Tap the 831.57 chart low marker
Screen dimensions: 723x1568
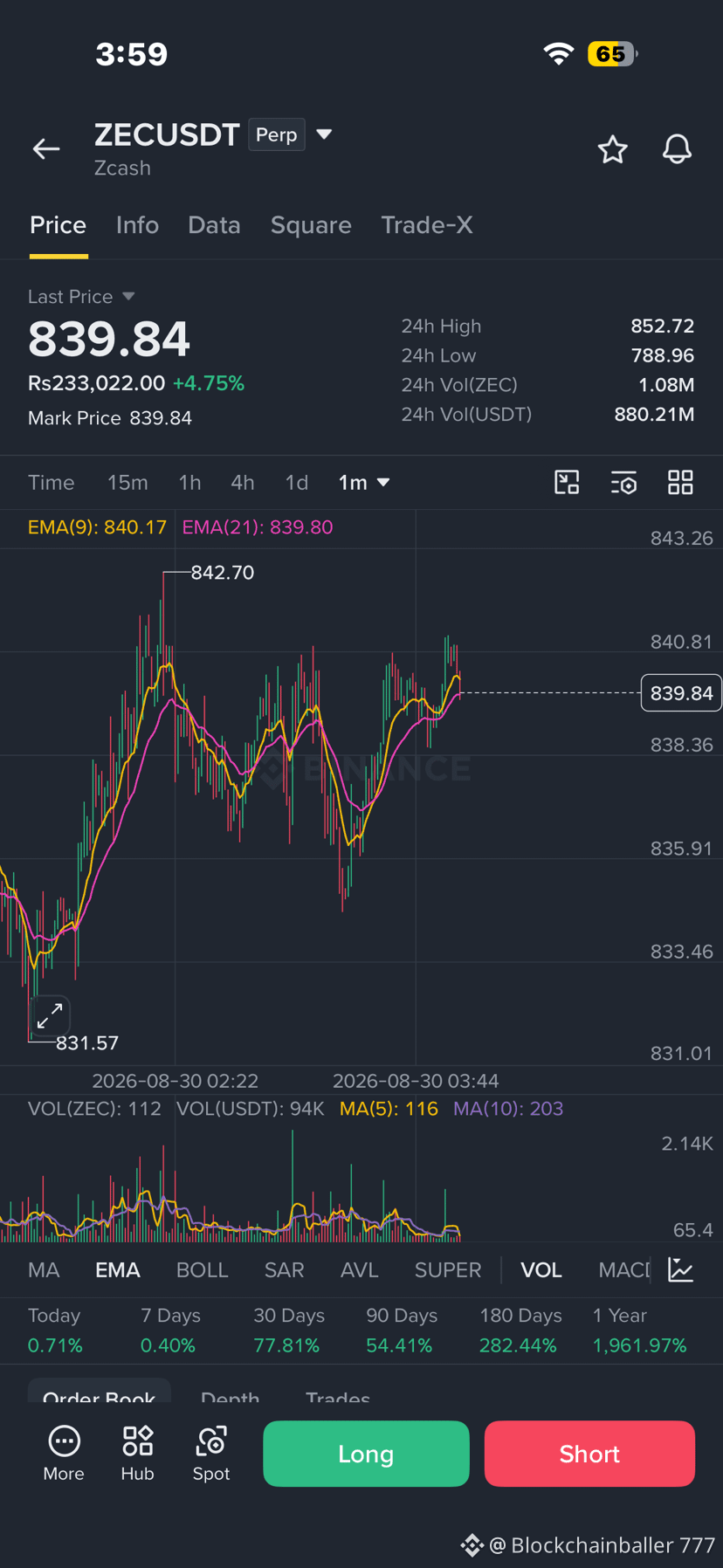tap(87, 1042)
